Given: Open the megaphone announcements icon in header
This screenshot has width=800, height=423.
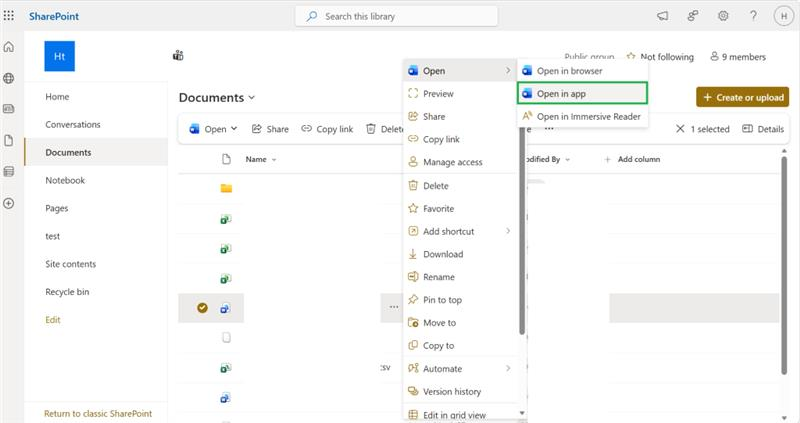Looking at the screenshot, I should click(662, 16).
